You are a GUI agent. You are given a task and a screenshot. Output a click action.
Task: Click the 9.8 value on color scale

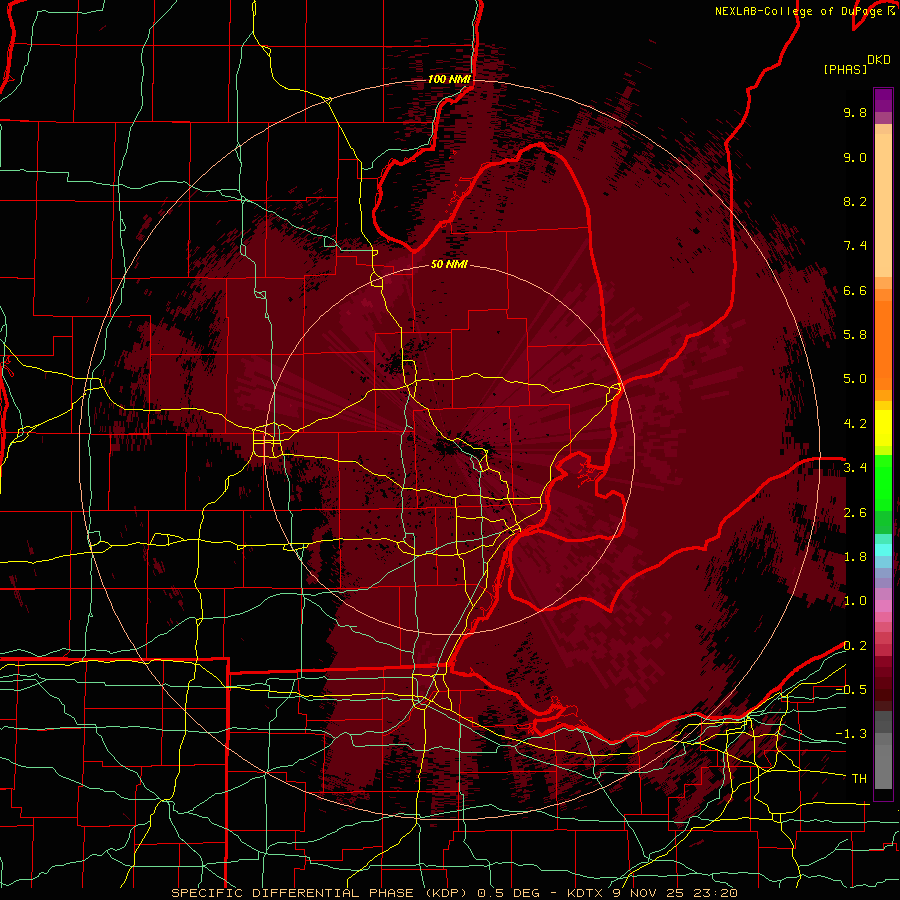(855, 112)
